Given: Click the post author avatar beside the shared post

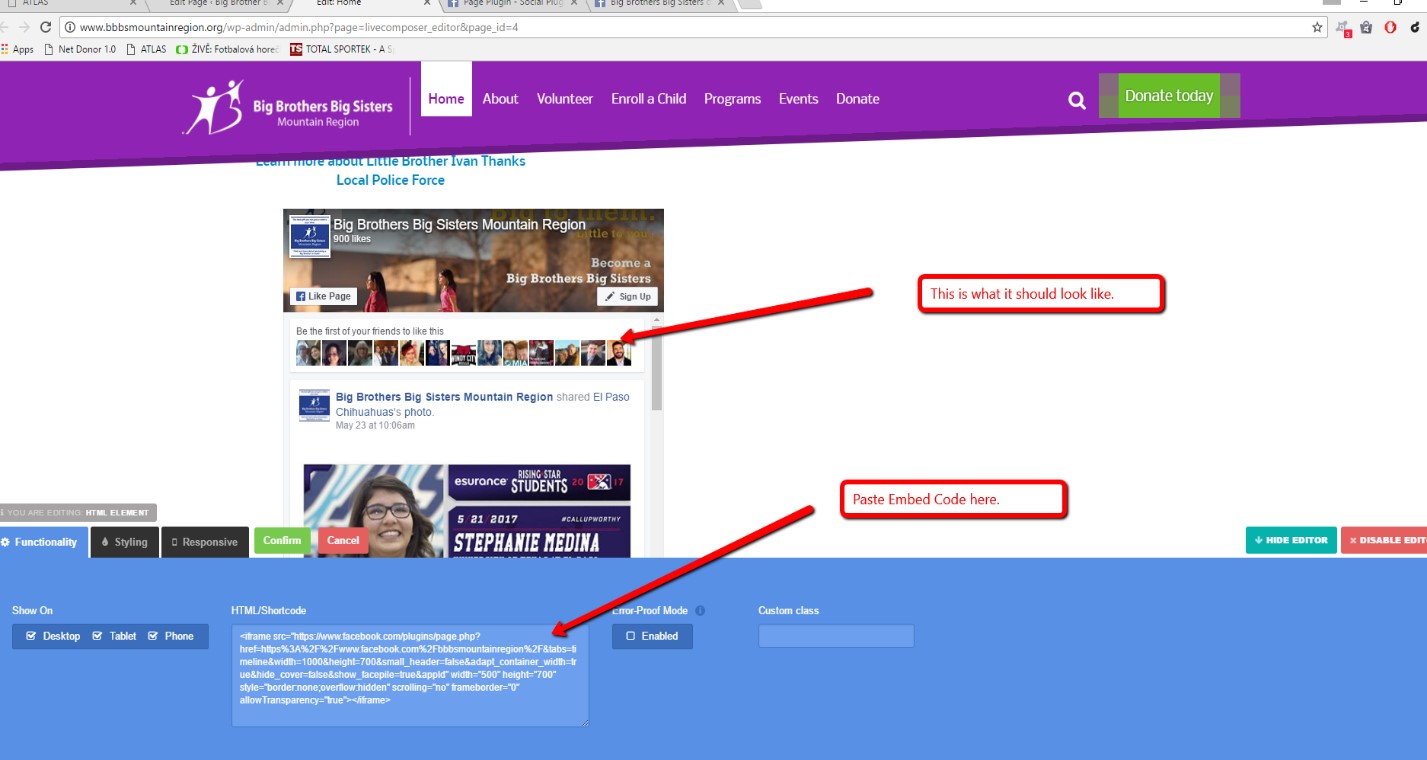Looking at the screenshot, I should point(314,405).
